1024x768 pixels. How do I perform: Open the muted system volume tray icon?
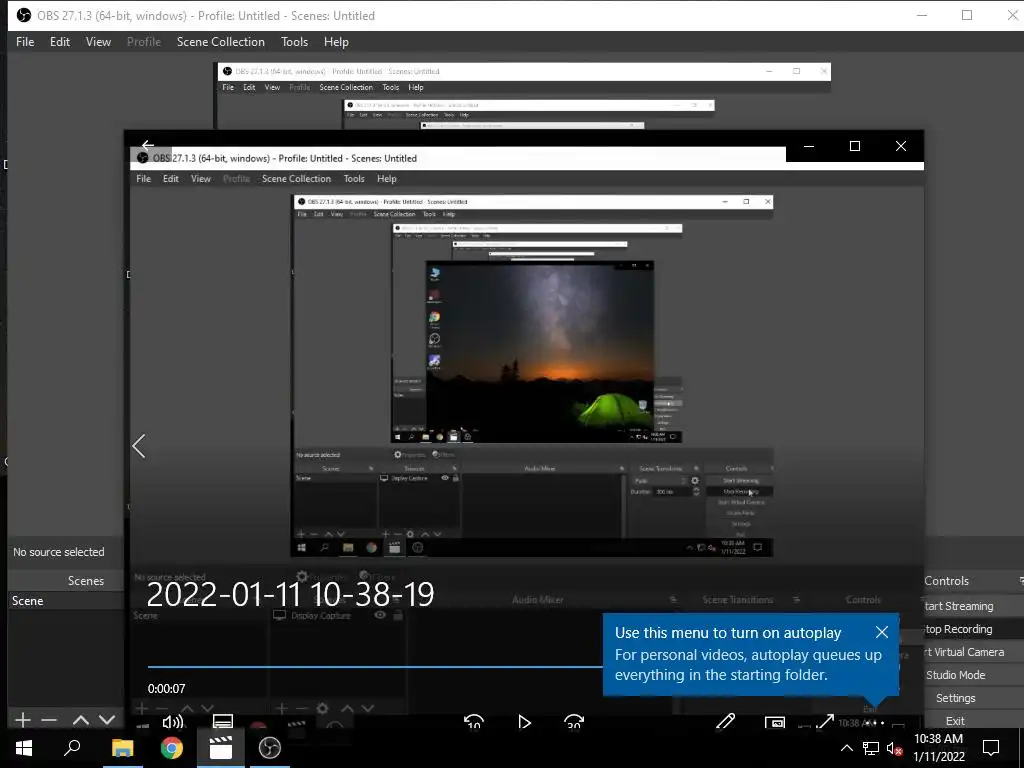point(894,748)
